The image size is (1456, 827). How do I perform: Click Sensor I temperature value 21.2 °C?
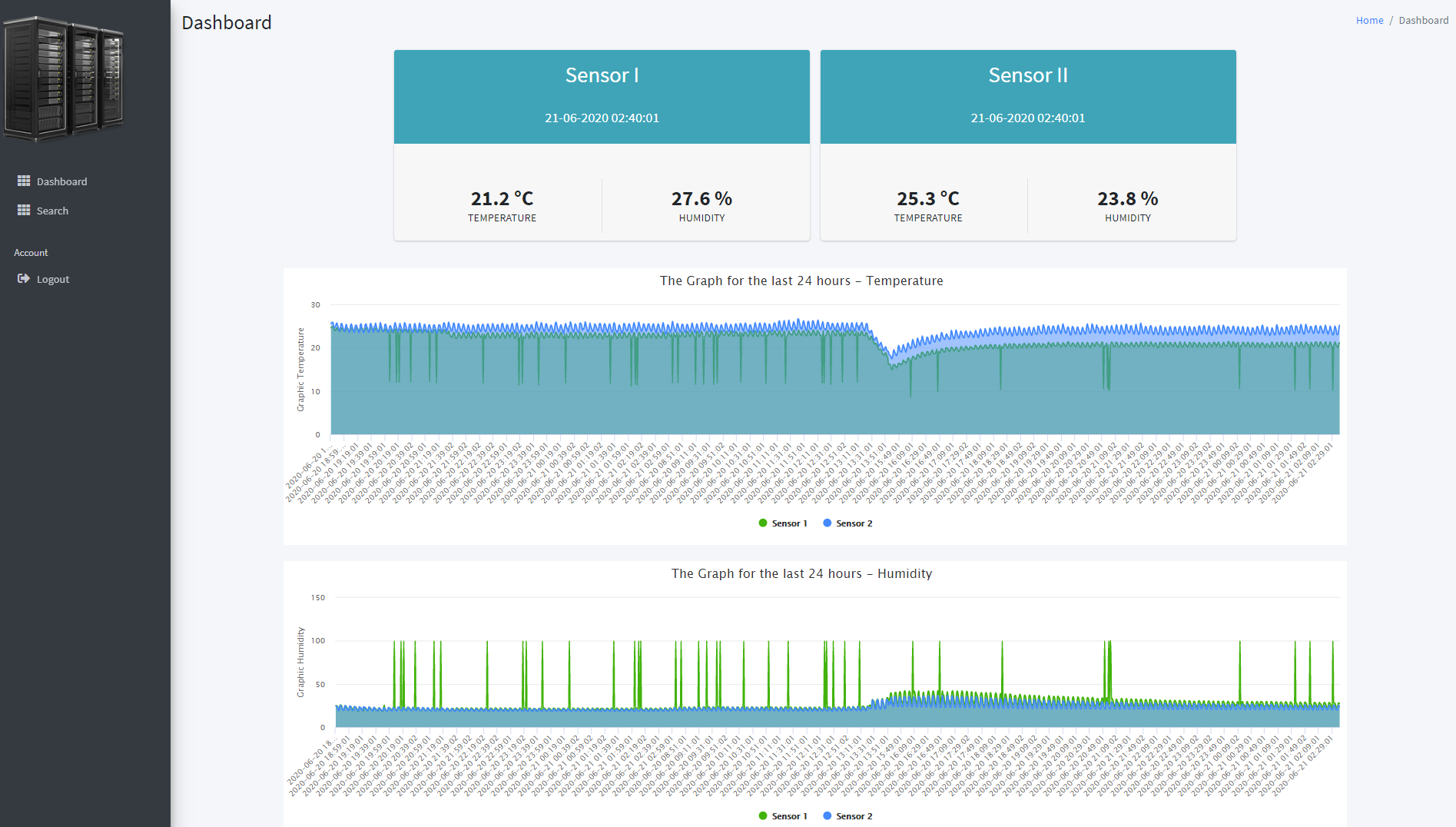pyautogui.click(x=502, y=199)
